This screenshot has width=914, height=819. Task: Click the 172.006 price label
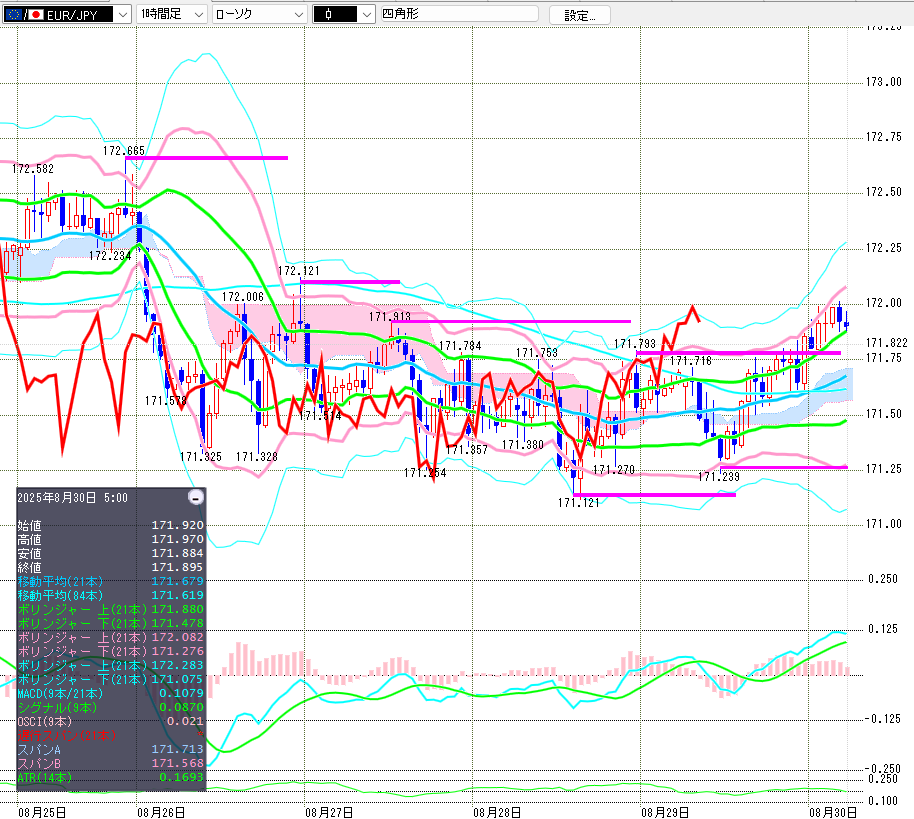click(x=242, y=297)
